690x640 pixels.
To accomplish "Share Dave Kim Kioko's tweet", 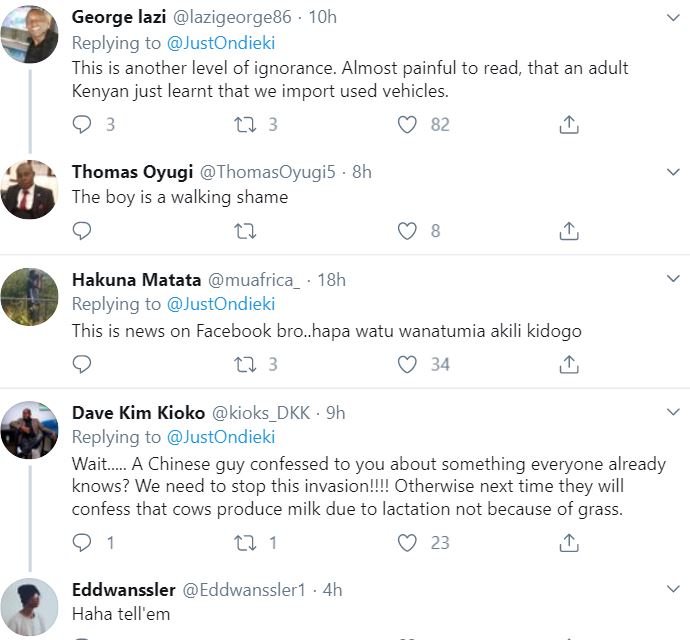I will click(x=569, y=543).
